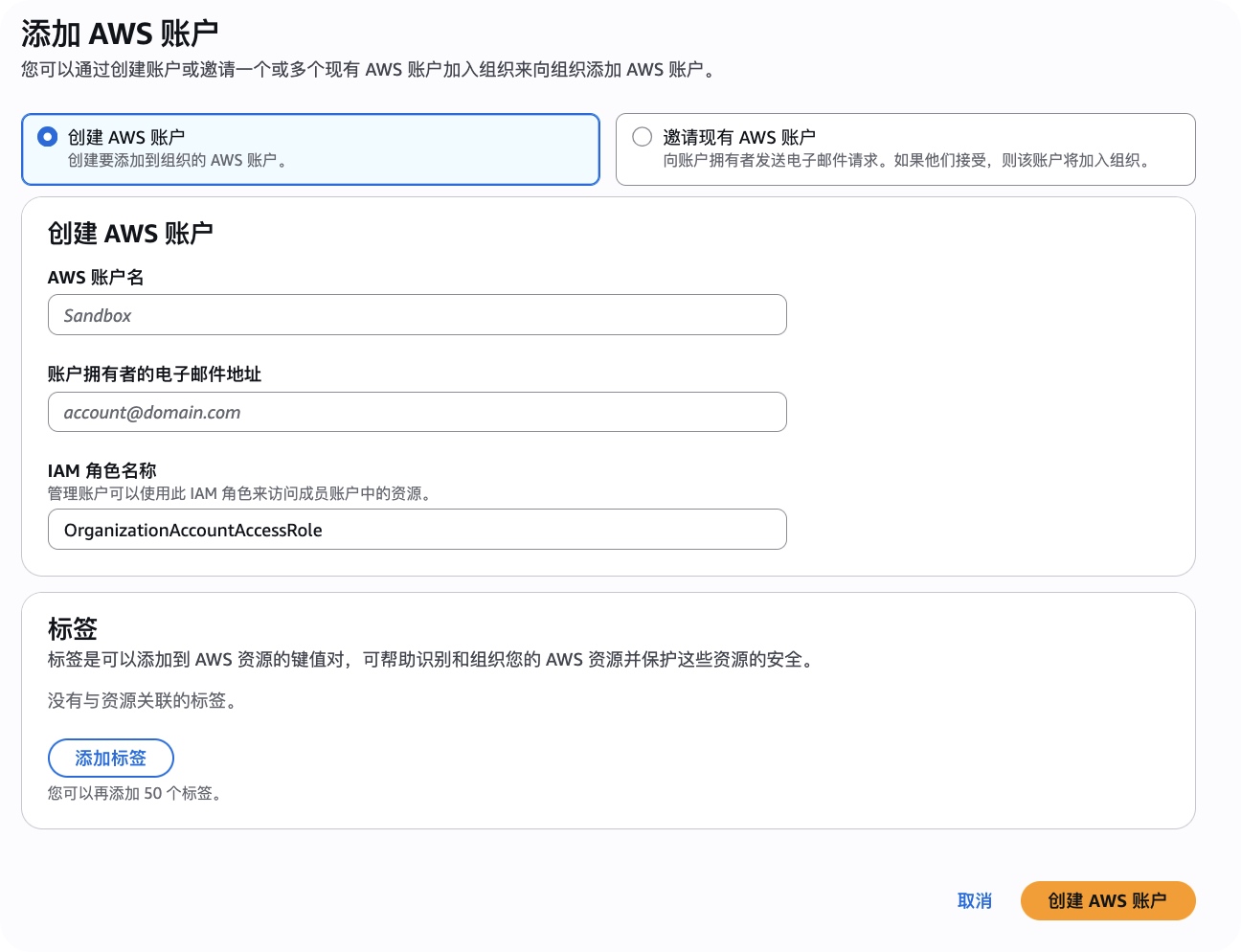Click the 标签 section heading
The width and height of the screenshot is (1241, 952).
(73, 628)
